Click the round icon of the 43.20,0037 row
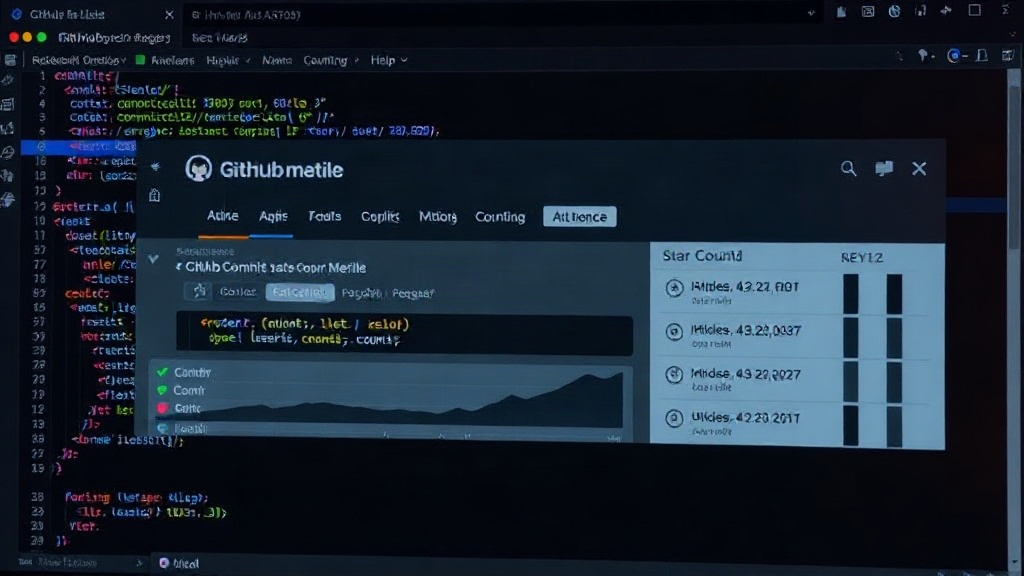1024x576 pixels. pos(674,332)
